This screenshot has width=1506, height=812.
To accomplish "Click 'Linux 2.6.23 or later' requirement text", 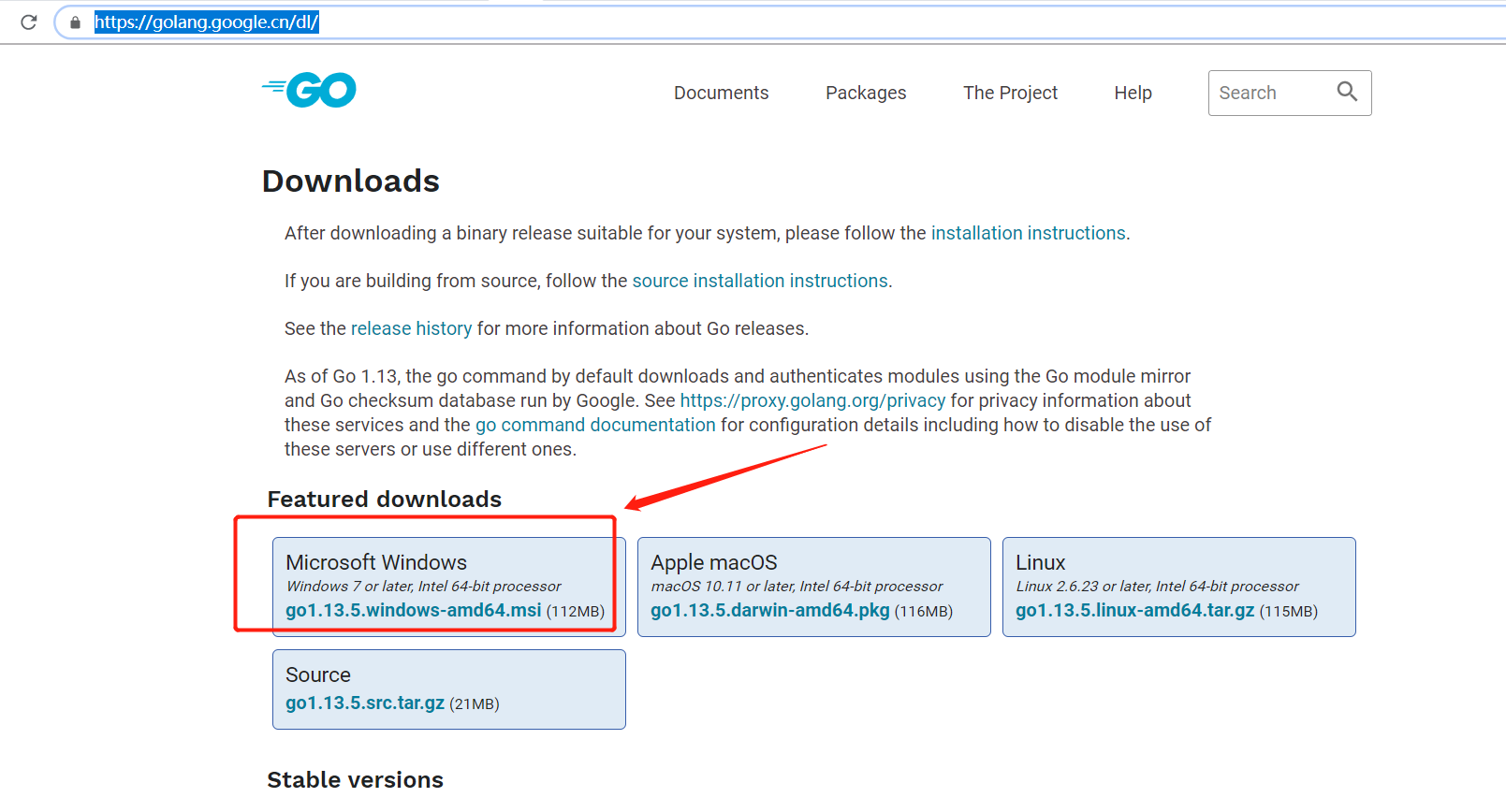I will 1157,587.
